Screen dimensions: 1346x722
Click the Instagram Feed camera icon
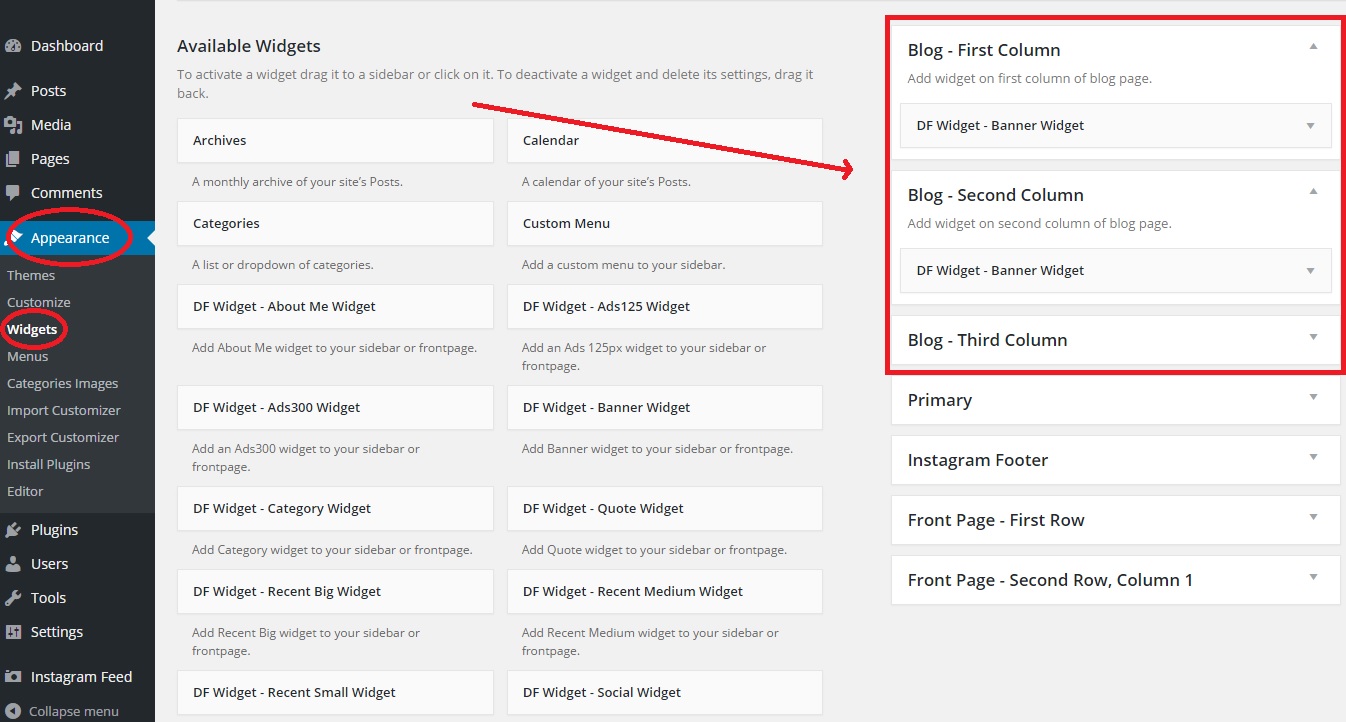pyautogui.click(x=13, y=677)
